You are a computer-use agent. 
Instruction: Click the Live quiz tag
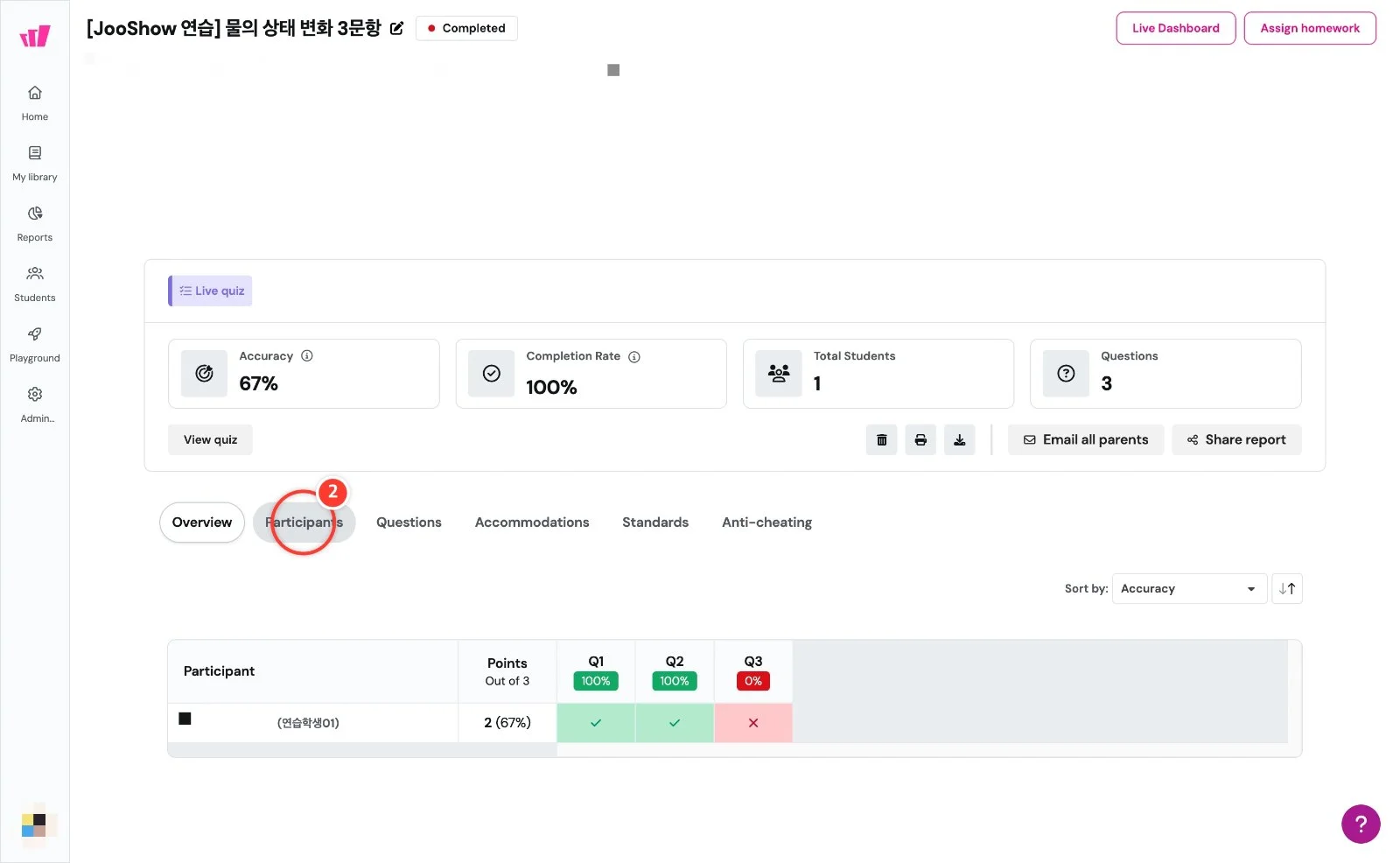[210, 291]
